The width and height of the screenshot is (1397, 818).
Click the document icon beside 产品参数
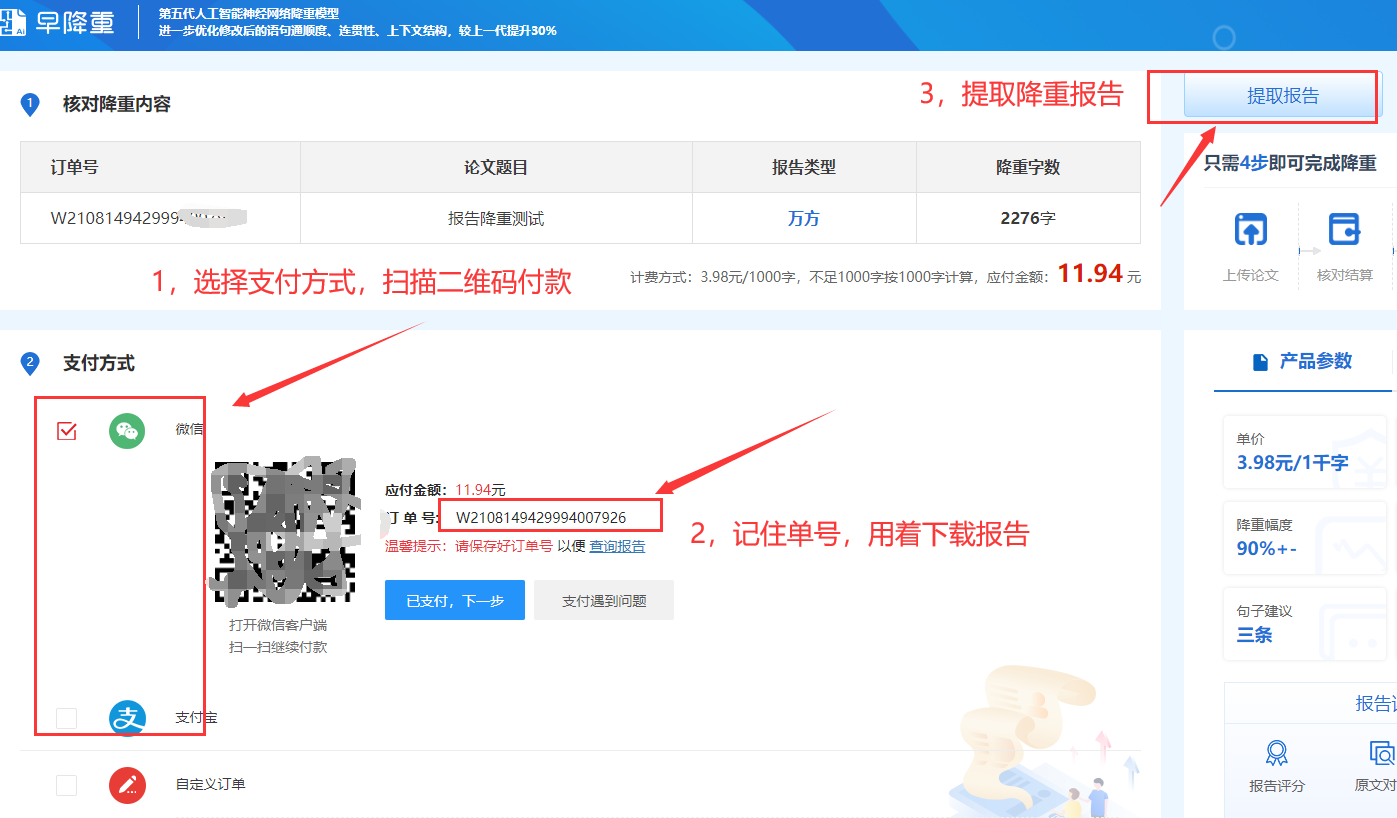(1261, 362)
